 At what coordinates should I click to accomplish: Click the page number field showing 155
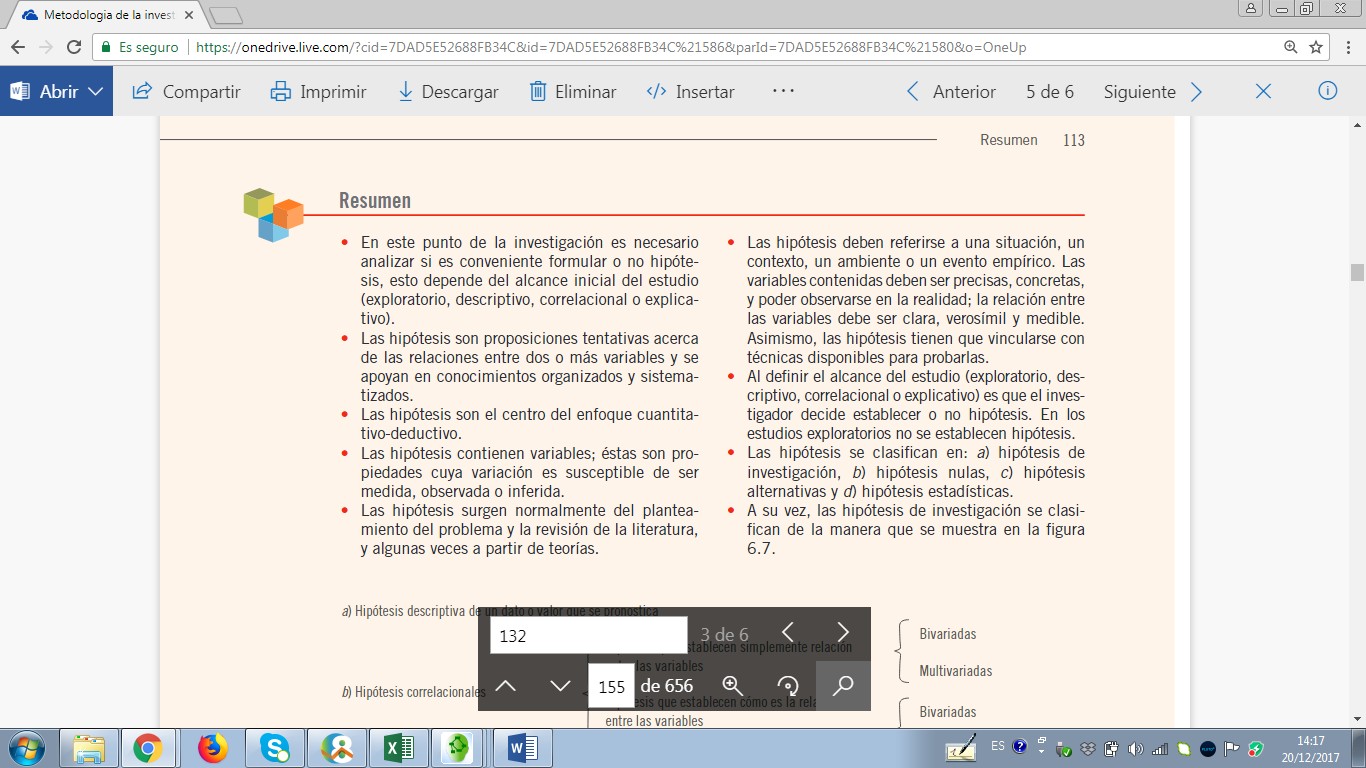(x=611, y=687)
